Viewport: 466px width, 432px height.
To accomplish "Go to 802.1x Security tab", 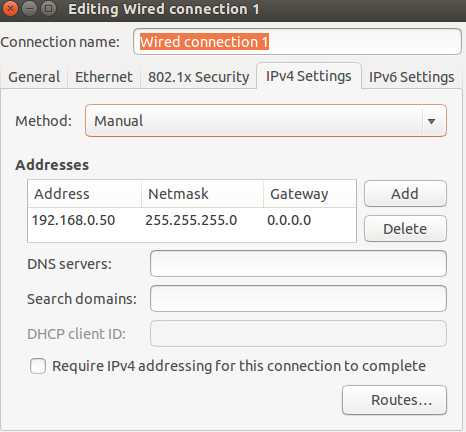I will [x=199, y=77].
